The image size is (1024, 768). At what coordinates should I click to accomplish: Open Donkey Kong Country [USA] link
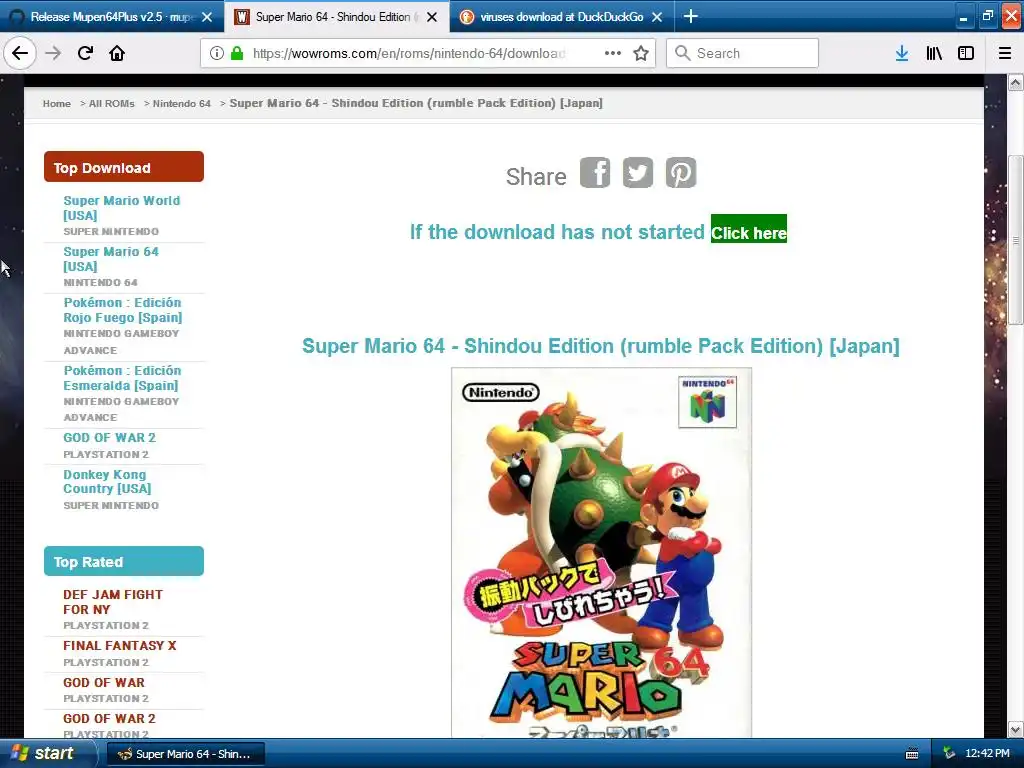(107, 481)
